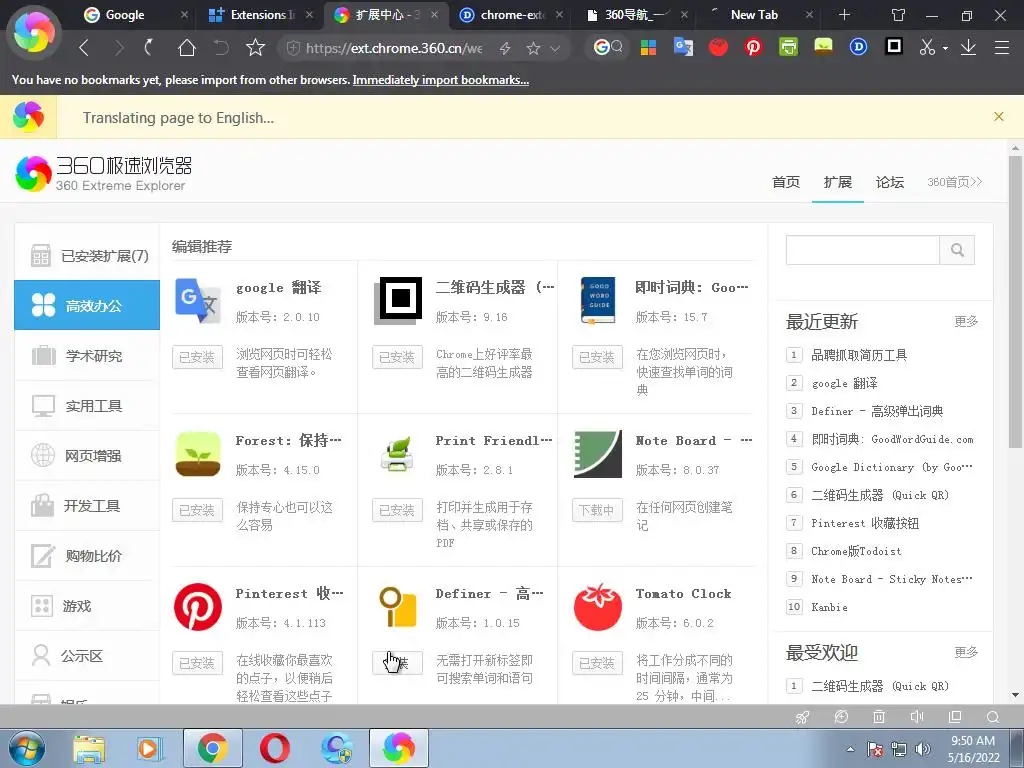This screenshot has height=768, width=1024.
Task: Select 网页增强 category in sidebar
Action: pyautogui.click(x=88, y=456)
